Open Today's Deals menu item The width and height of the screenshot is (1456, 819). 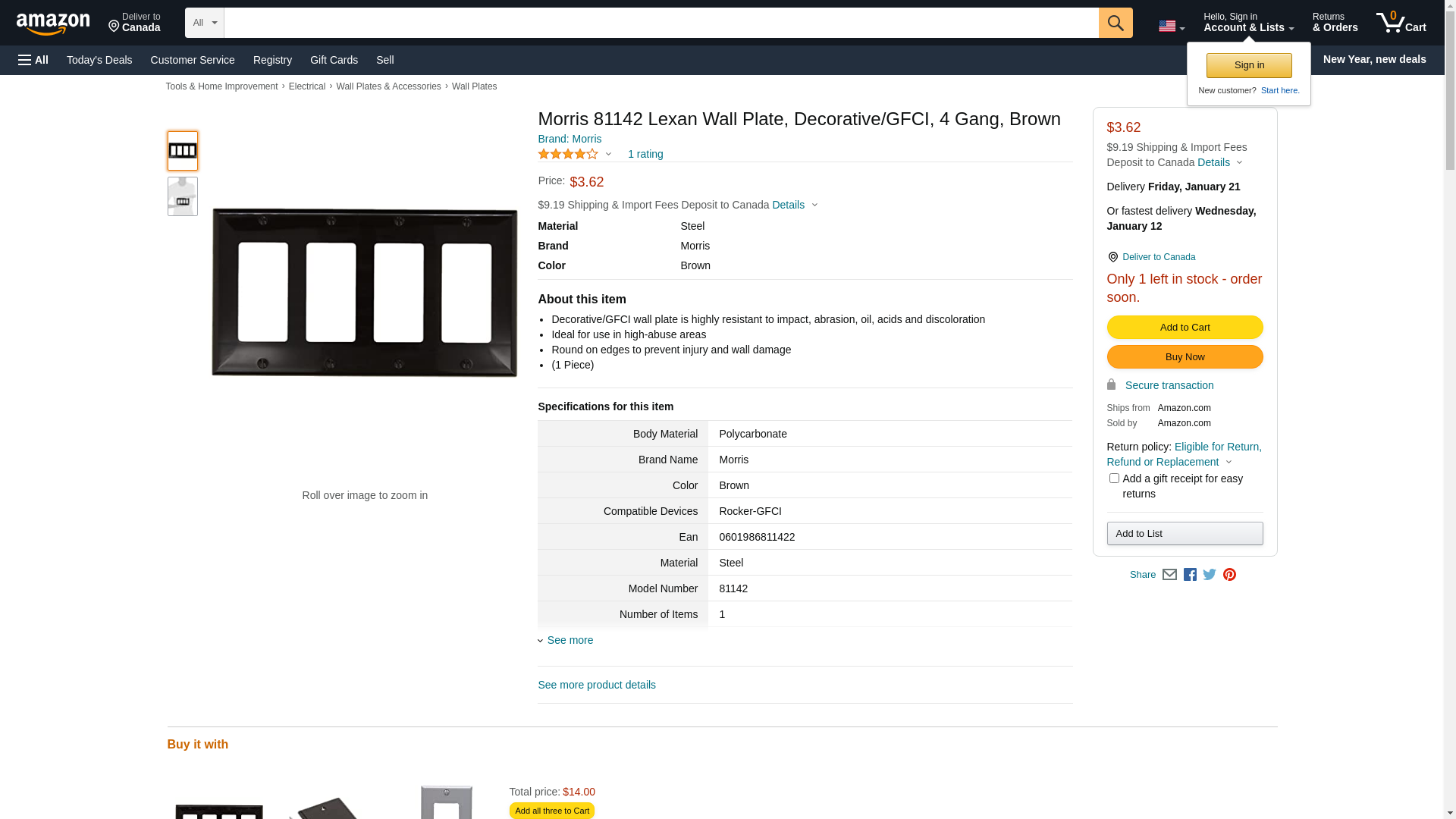[99, 60]
